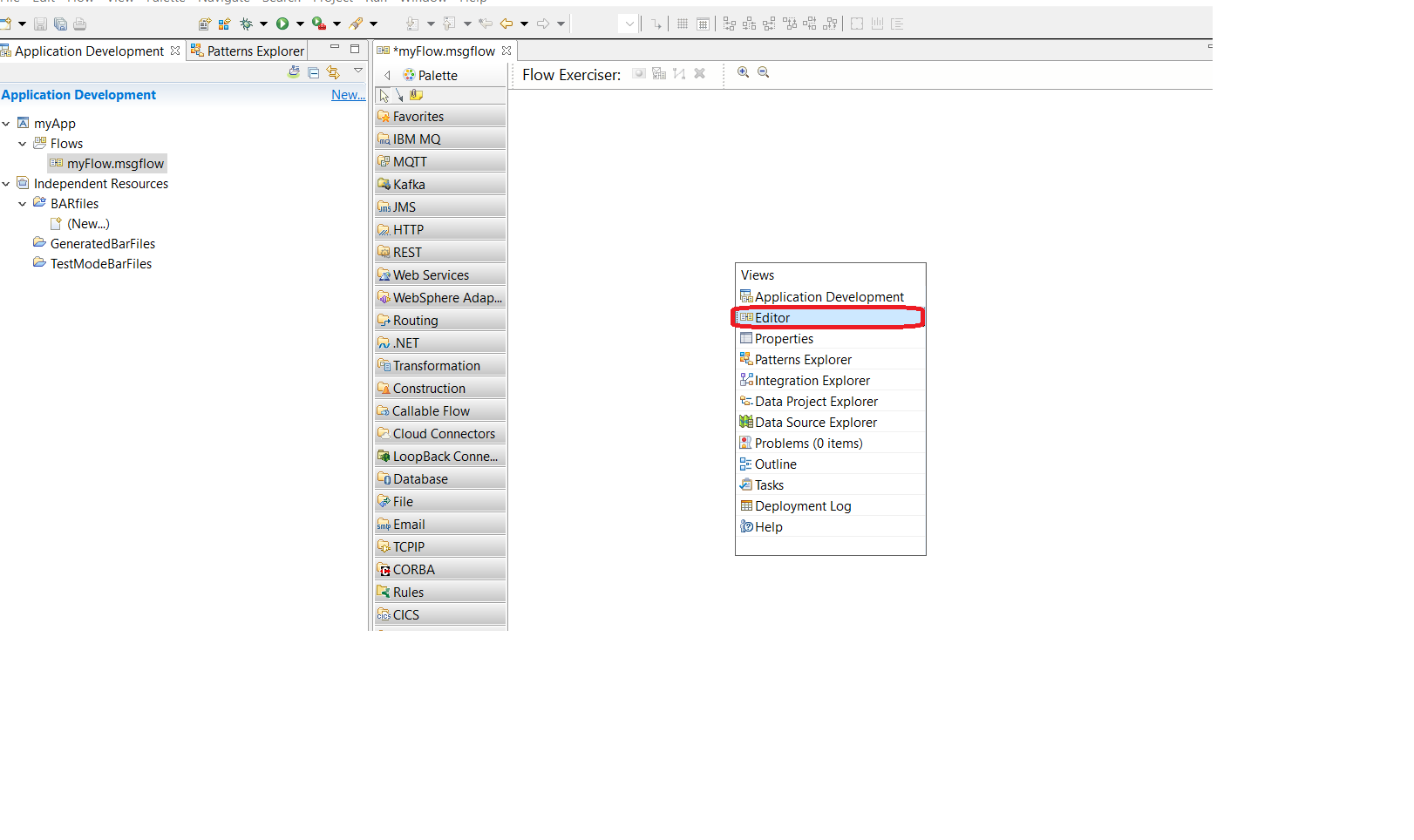1414x840 pixels.
Task: Choose Problems (0 items) in Views list
Action: click(830, 444)
